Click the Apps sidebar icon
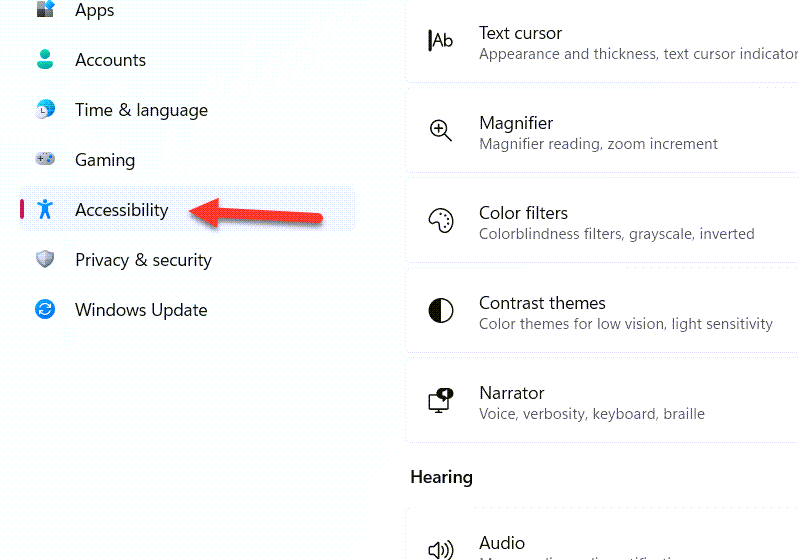The width and height of the screenshot is (798, 560). click(45, 10)
